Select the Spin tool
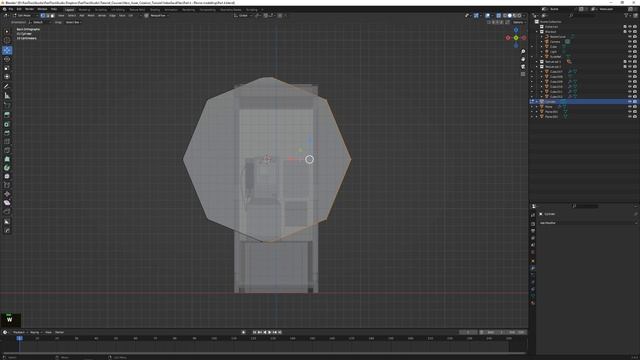640x360 pixels. (7, 168)
